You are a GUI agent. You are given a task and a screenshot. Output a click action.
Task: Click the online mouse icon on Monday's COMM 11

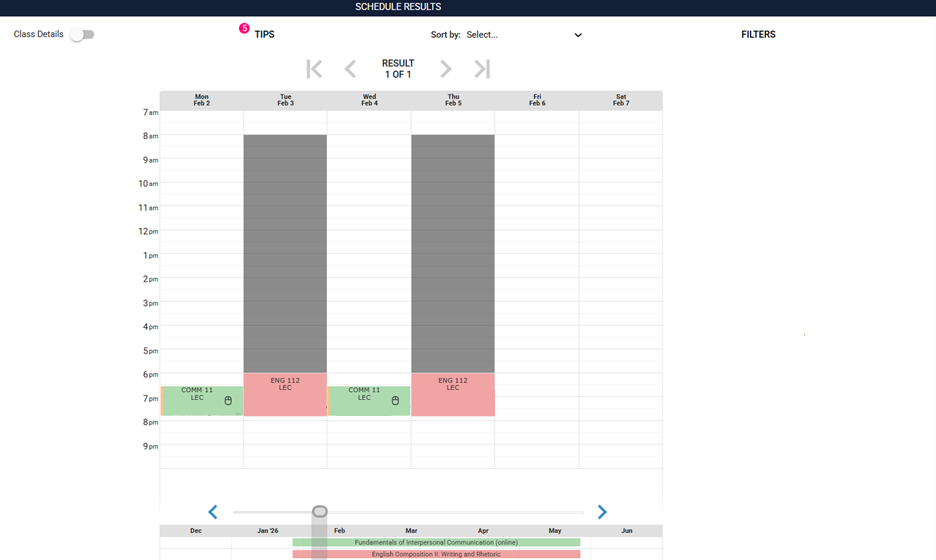[227, 401]
